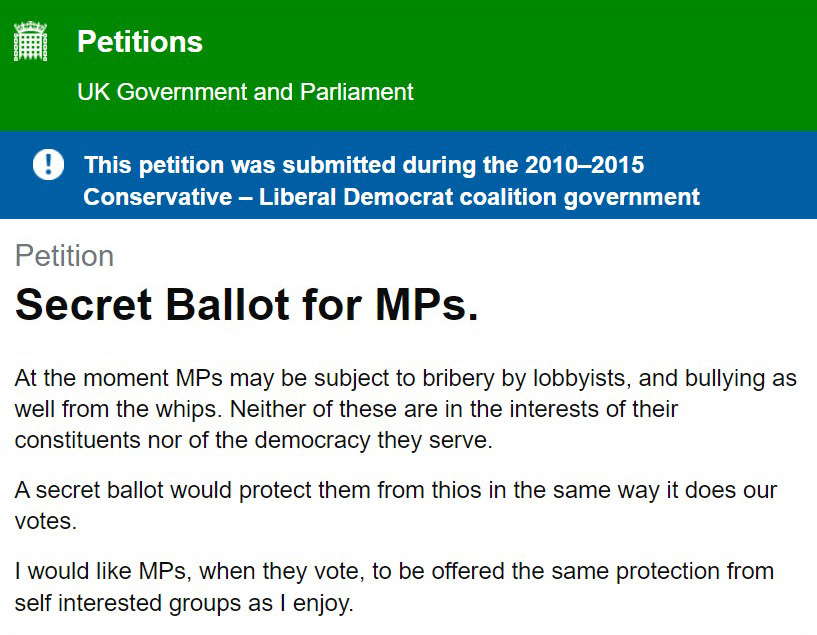The width and height of the screenshot is (817, 635).
Task: Click the '2010–2015' date range in banner
Action: click(584, 165)
